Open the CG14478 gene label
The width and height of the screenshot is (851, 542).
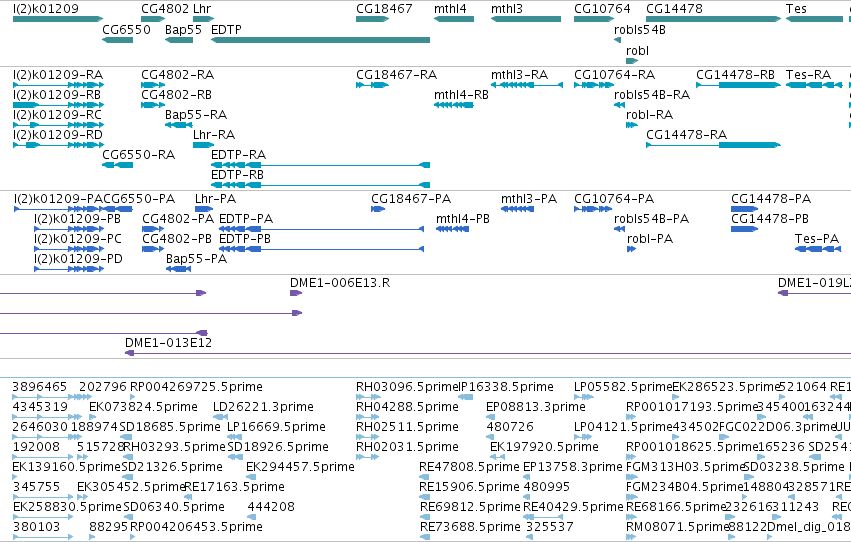click(x=674, y=9)
